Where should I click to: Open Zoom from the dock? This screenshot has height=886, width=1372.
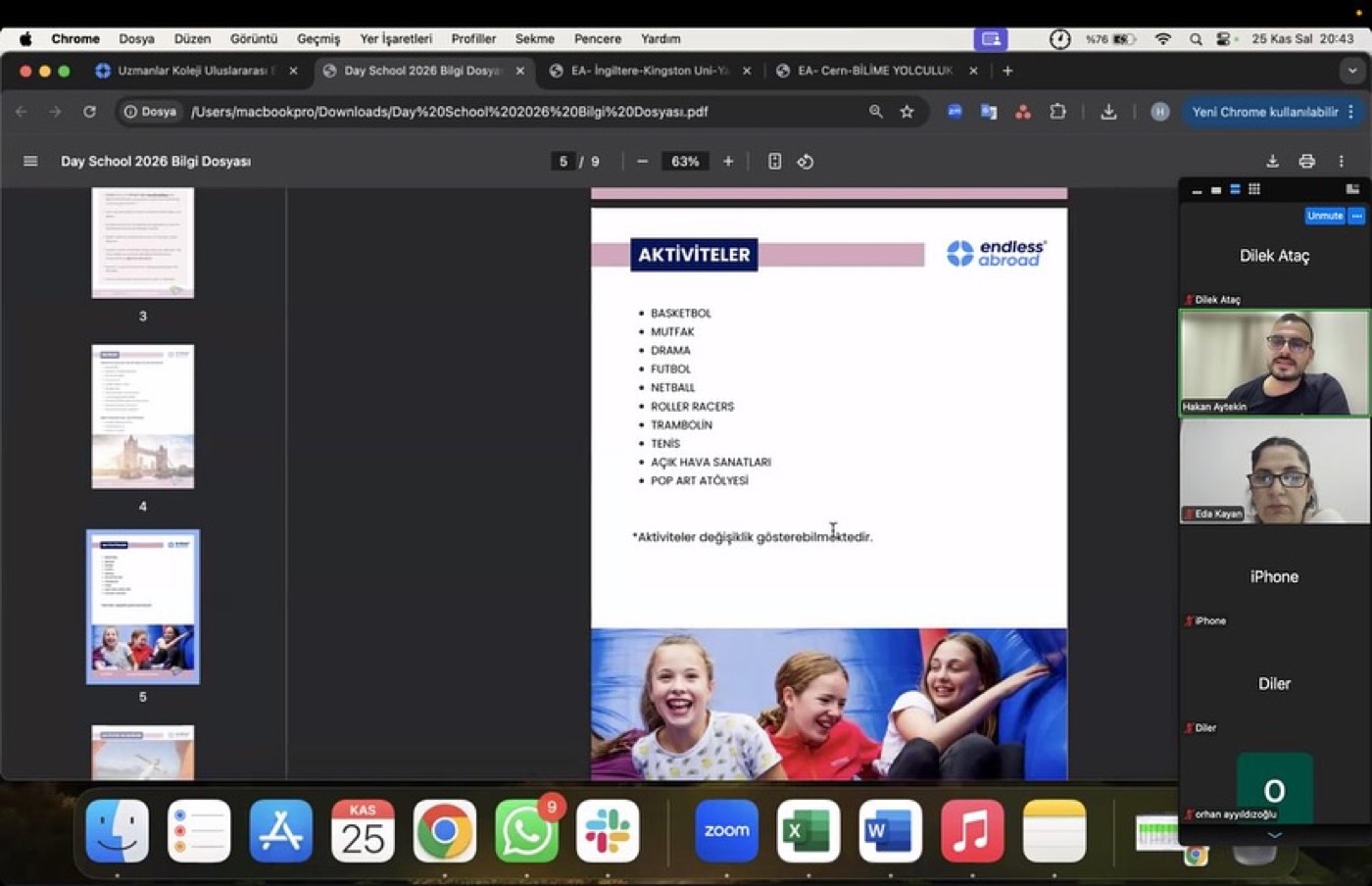pos(726,831)
